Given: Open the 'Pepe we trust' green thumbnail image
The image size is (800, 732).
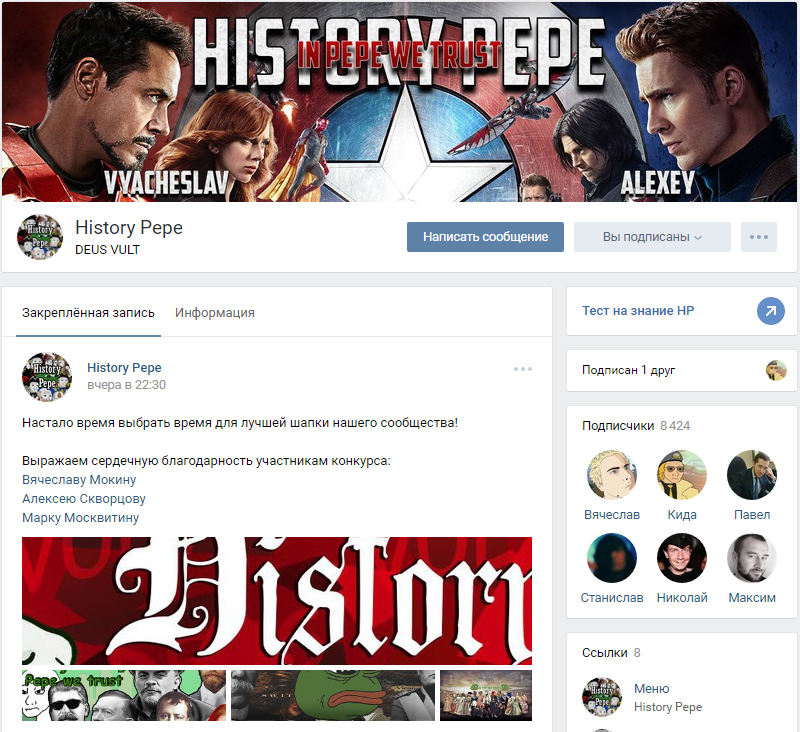Looking at the screenshot, I should (x=124, y=695).
